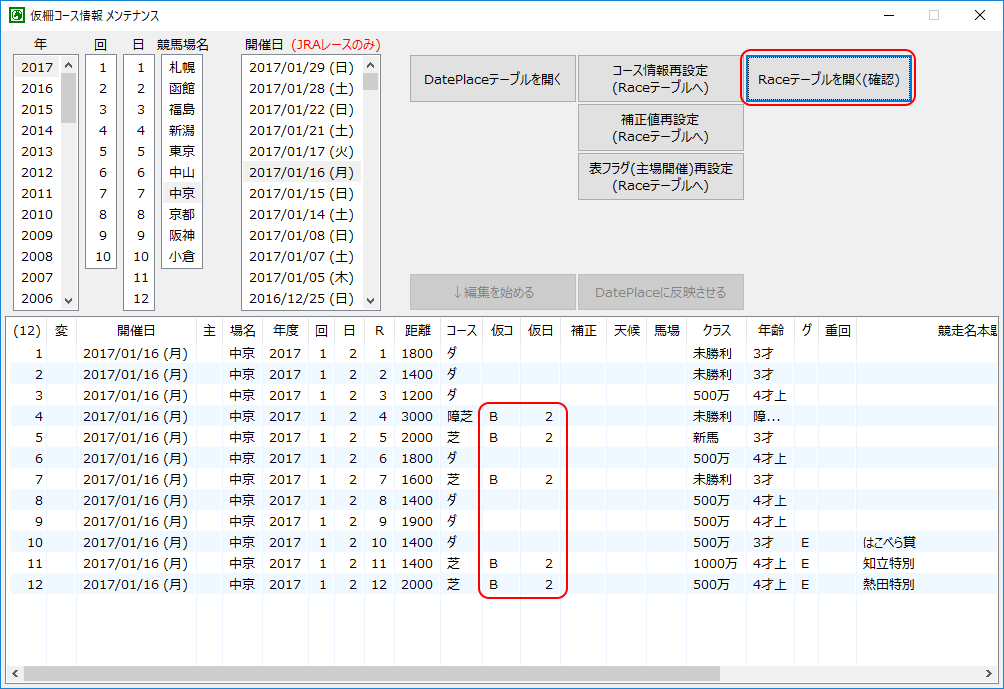Click table horizontal scrollbar left arrow
This screenshot has width=1004, height=689.
(15, 673)
